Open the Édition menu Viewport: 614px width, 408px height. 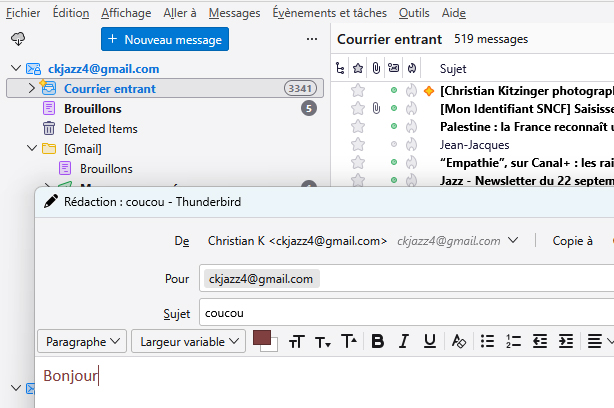pyautogui.click(x=71, y=13)
